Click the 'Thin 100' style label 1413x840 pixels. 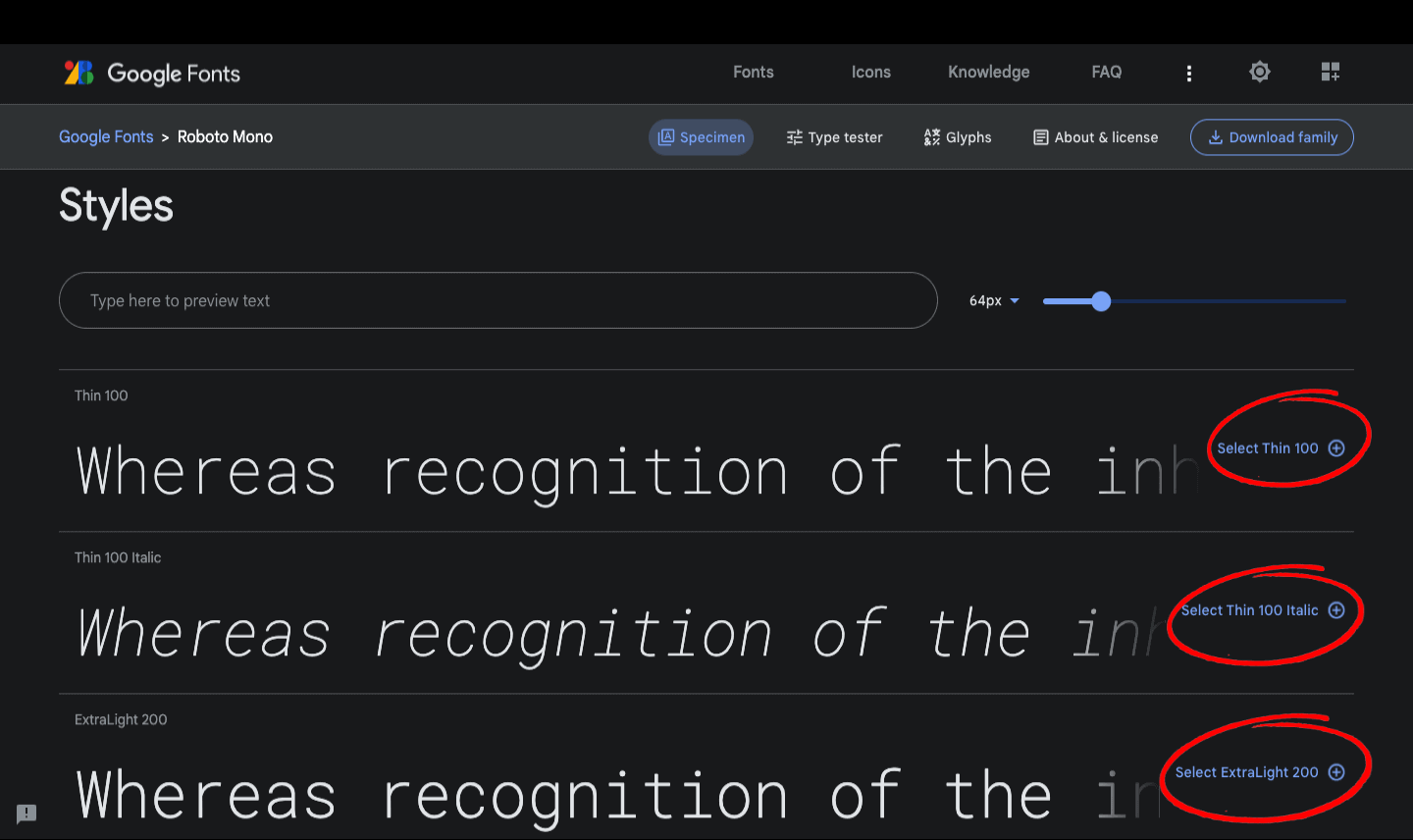(x=101, y=395)
